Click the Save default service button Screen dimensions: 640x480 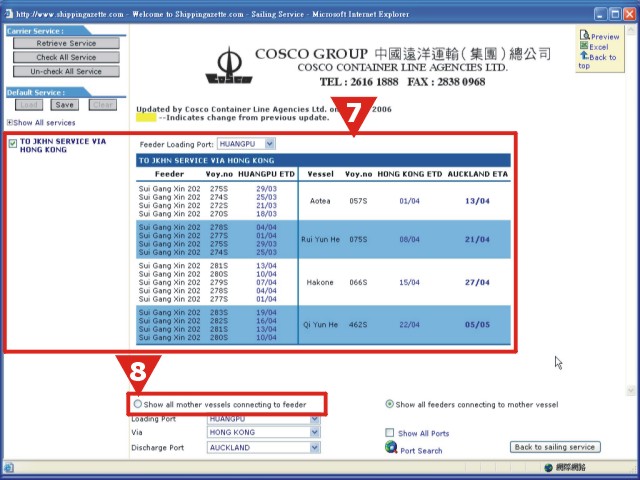[x=64, y=105]
